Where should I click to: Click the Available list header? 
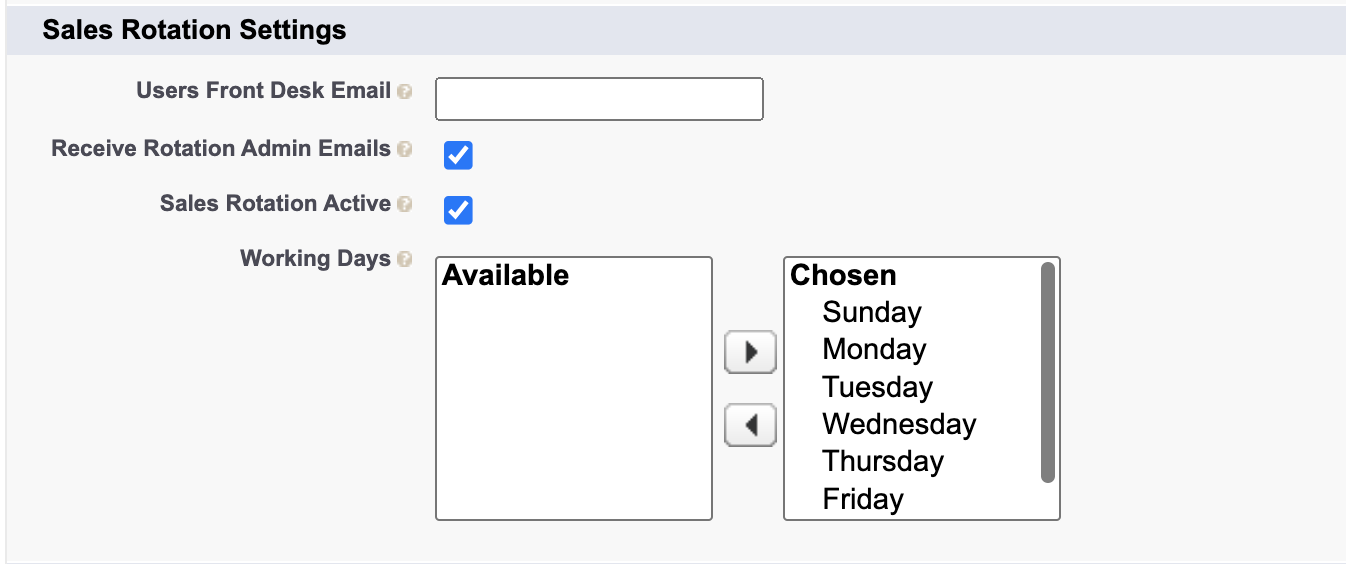point(505,276)
